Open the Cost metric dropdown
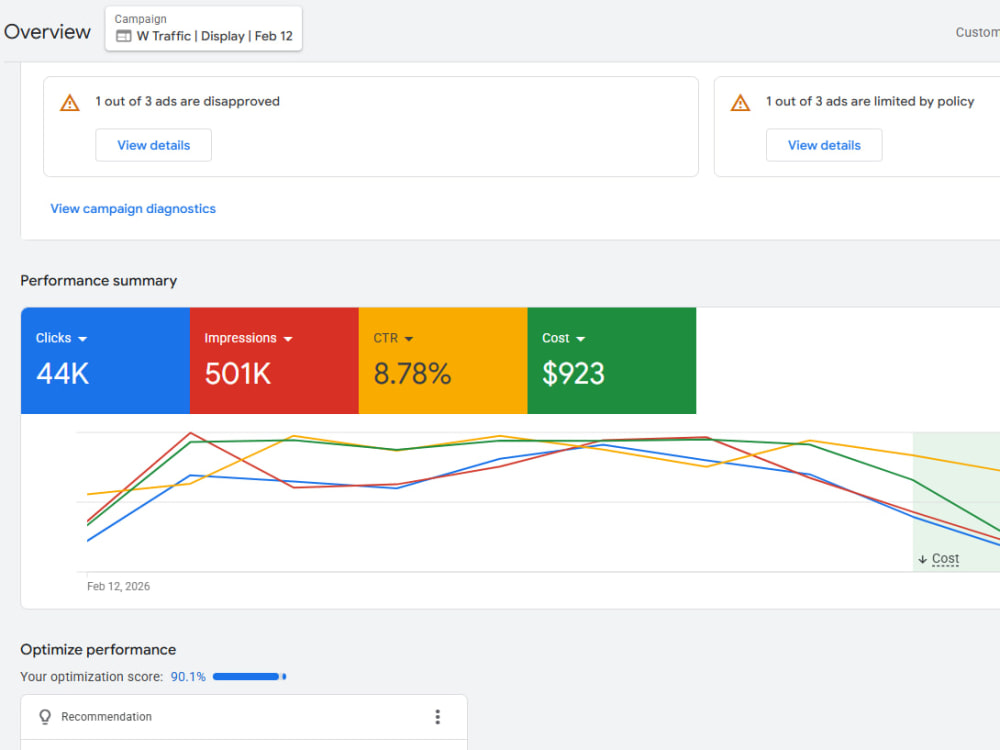 pyautogui.click(x=563, y=338)
